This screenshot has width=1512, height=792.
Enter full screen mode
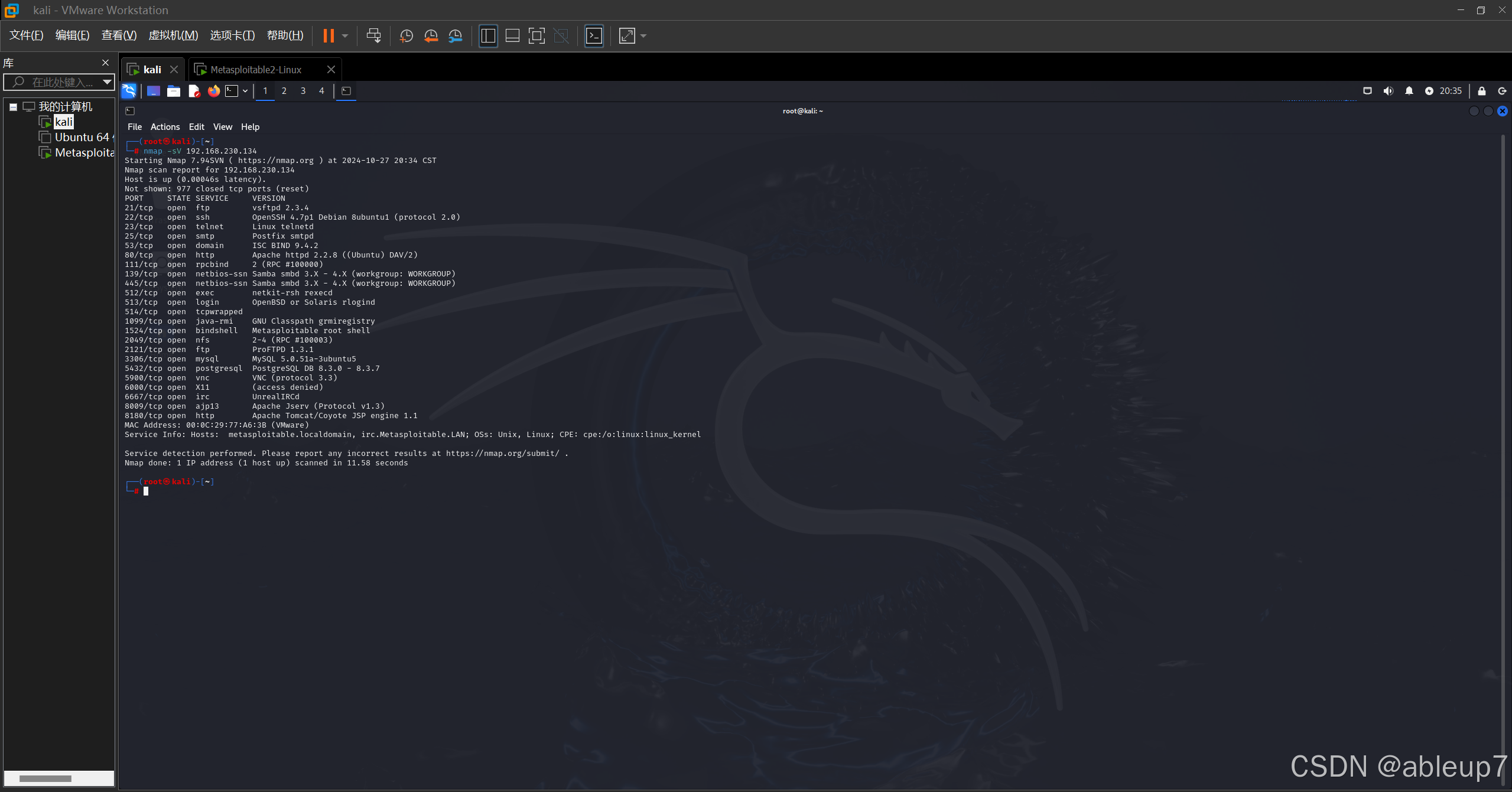coord(536,36)
